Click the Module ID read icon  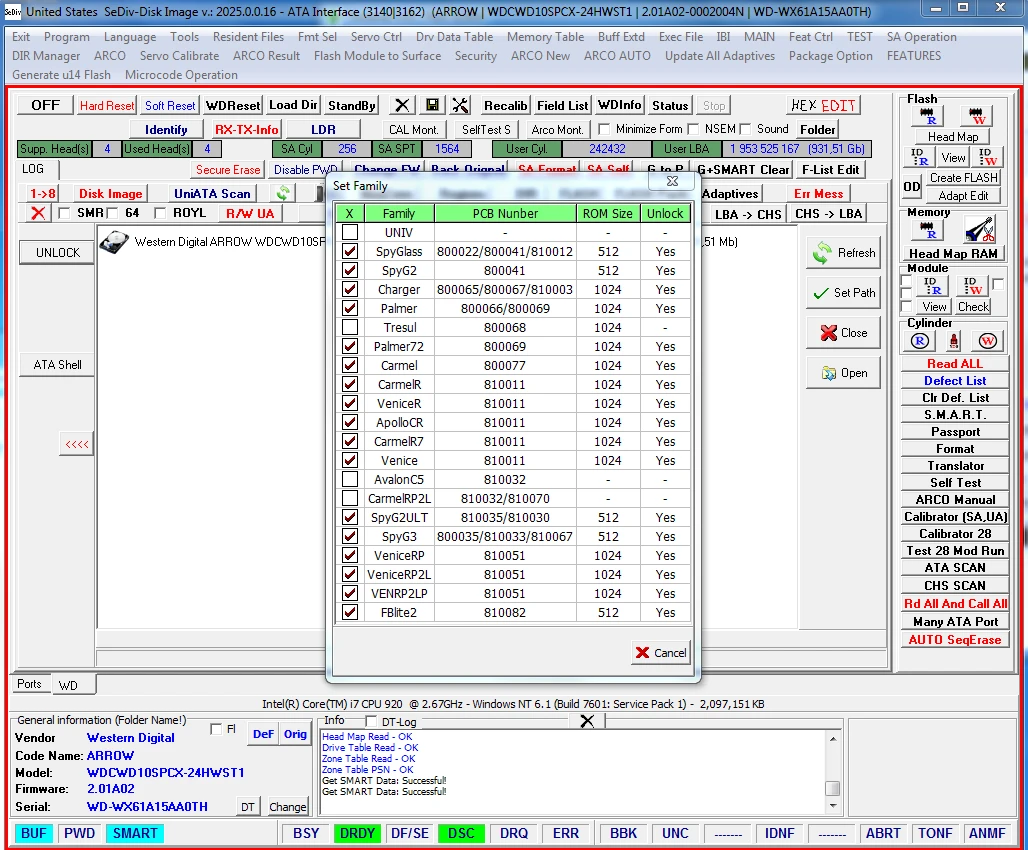coord(932,285)
